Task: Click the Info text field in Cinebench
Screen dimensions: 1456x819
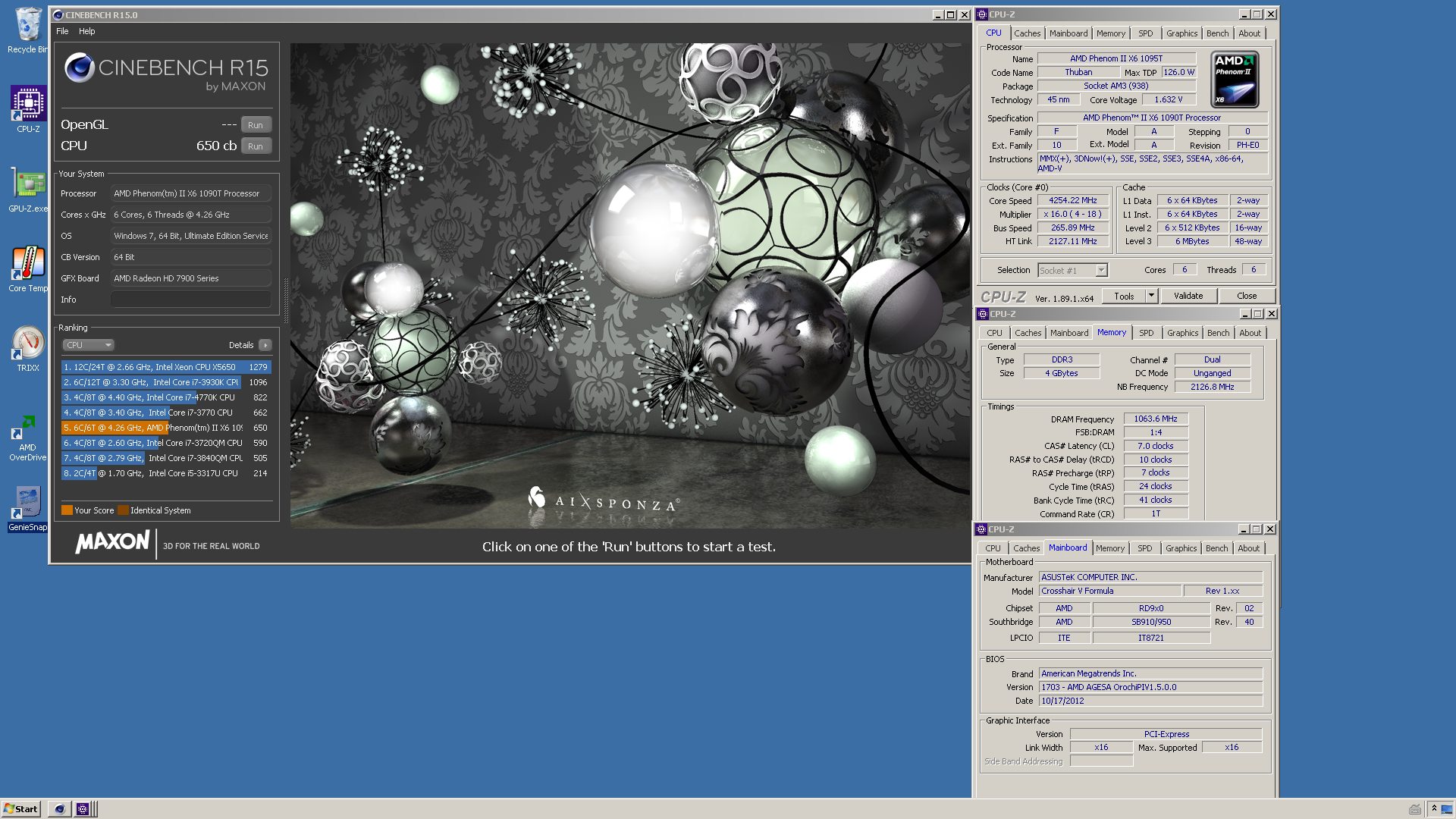Action: pos(190,300)
